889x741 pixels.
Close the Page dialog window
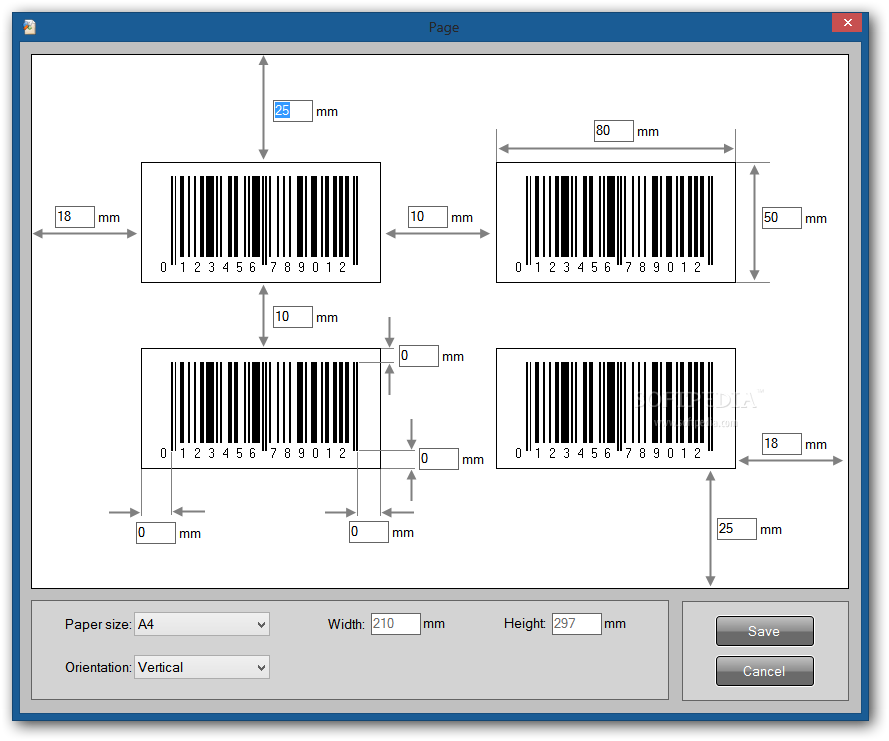click(847, 23)
